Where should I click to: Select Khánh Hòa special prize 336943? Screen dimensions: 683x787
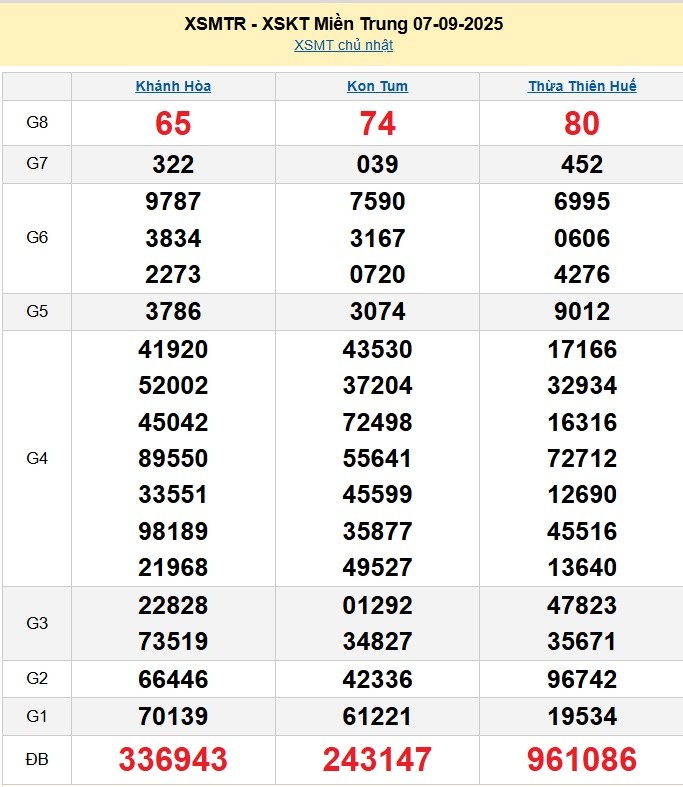(173, 760)
